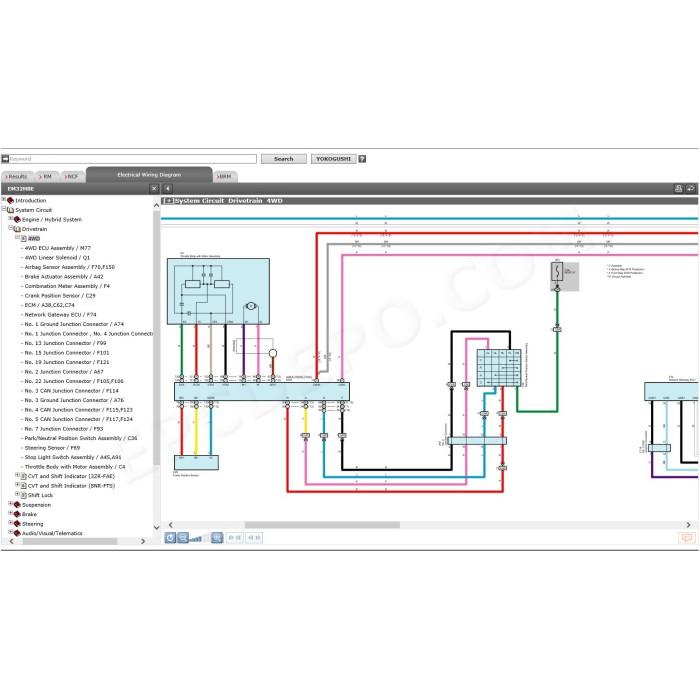The width and height of the screenshot is (700, 700).
Task: Click the tree panel scroll-down arrow
Action: click(x=157, y=527)
